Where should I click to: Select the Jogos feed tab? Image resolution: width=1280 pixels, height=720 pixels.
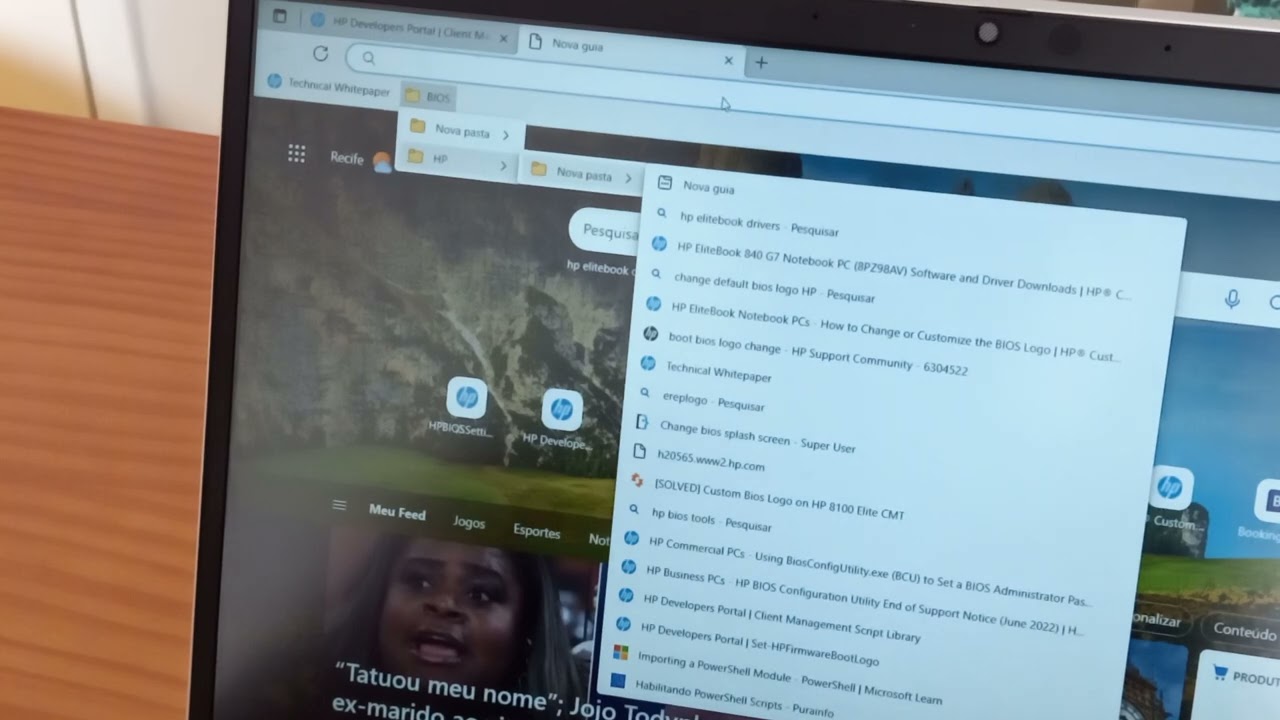469,522
